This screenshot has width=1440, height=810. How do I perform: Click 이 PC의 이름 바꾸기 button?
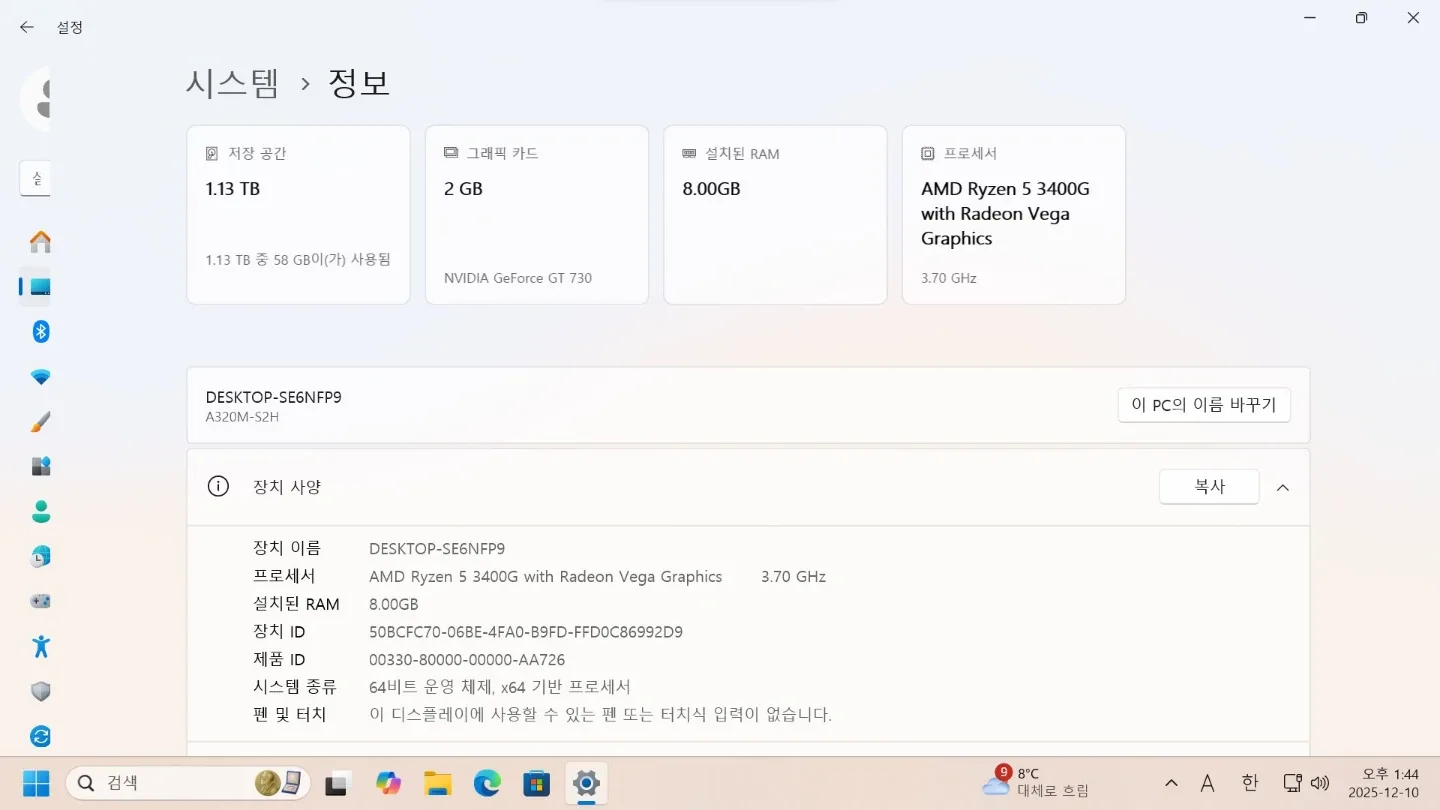1204,405
